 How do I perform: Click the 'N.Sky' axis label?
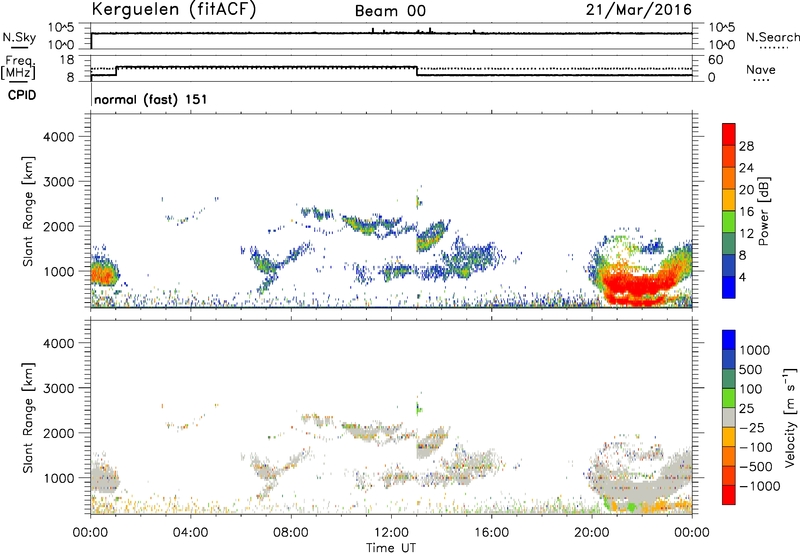19,37
